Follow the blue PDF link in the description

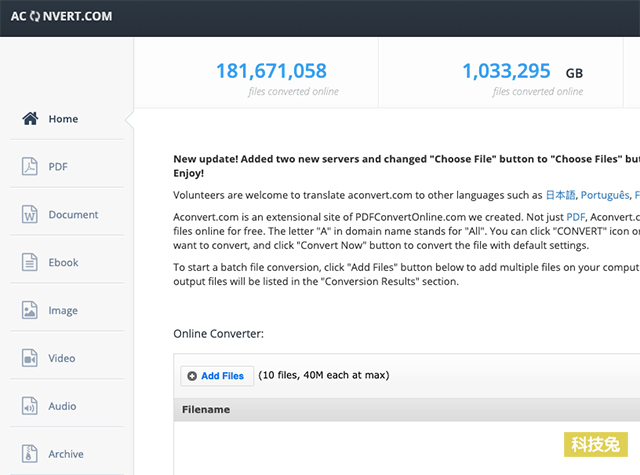576,217
